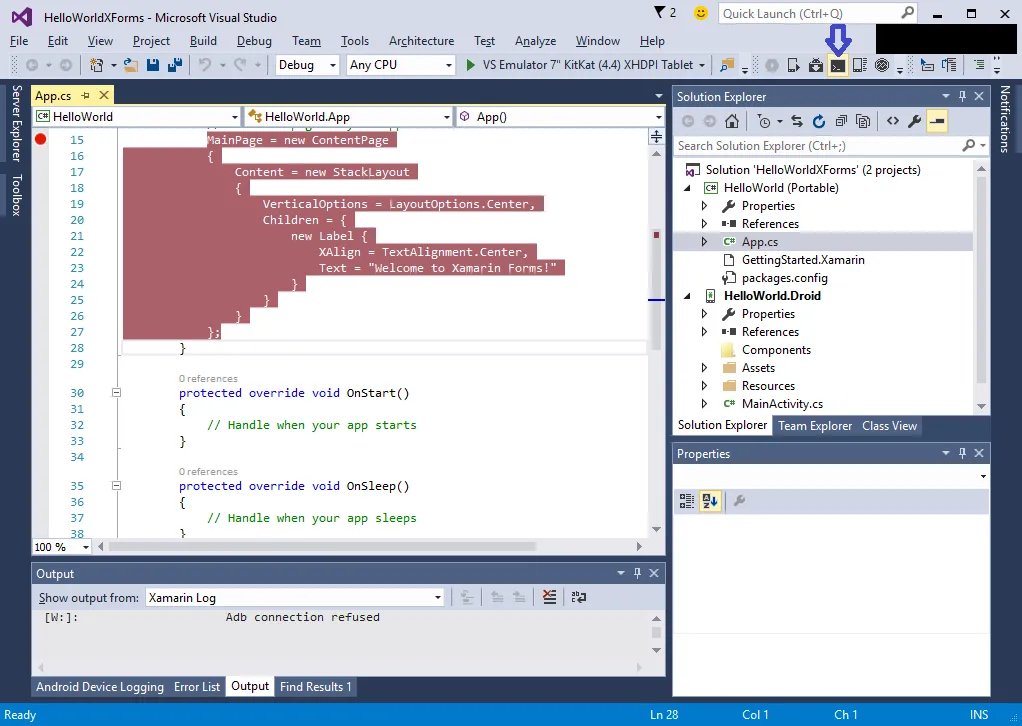Image resolution: width=1022 pixels, height=726 pixels.
Task: Collapse the HelloWorld.Droid project node
Action: [x=687, y=296]
